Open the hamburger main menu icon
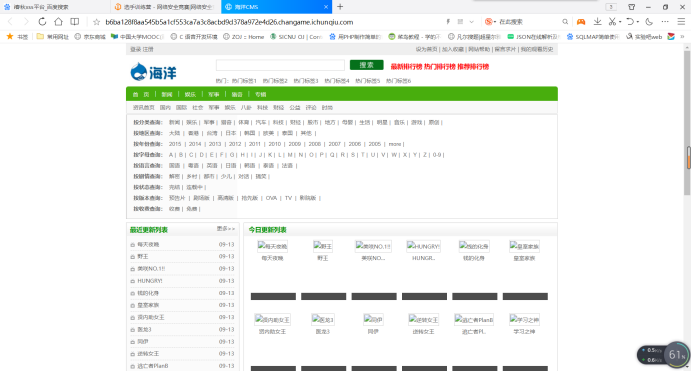The image size is (692, 371). click(681, 22)
